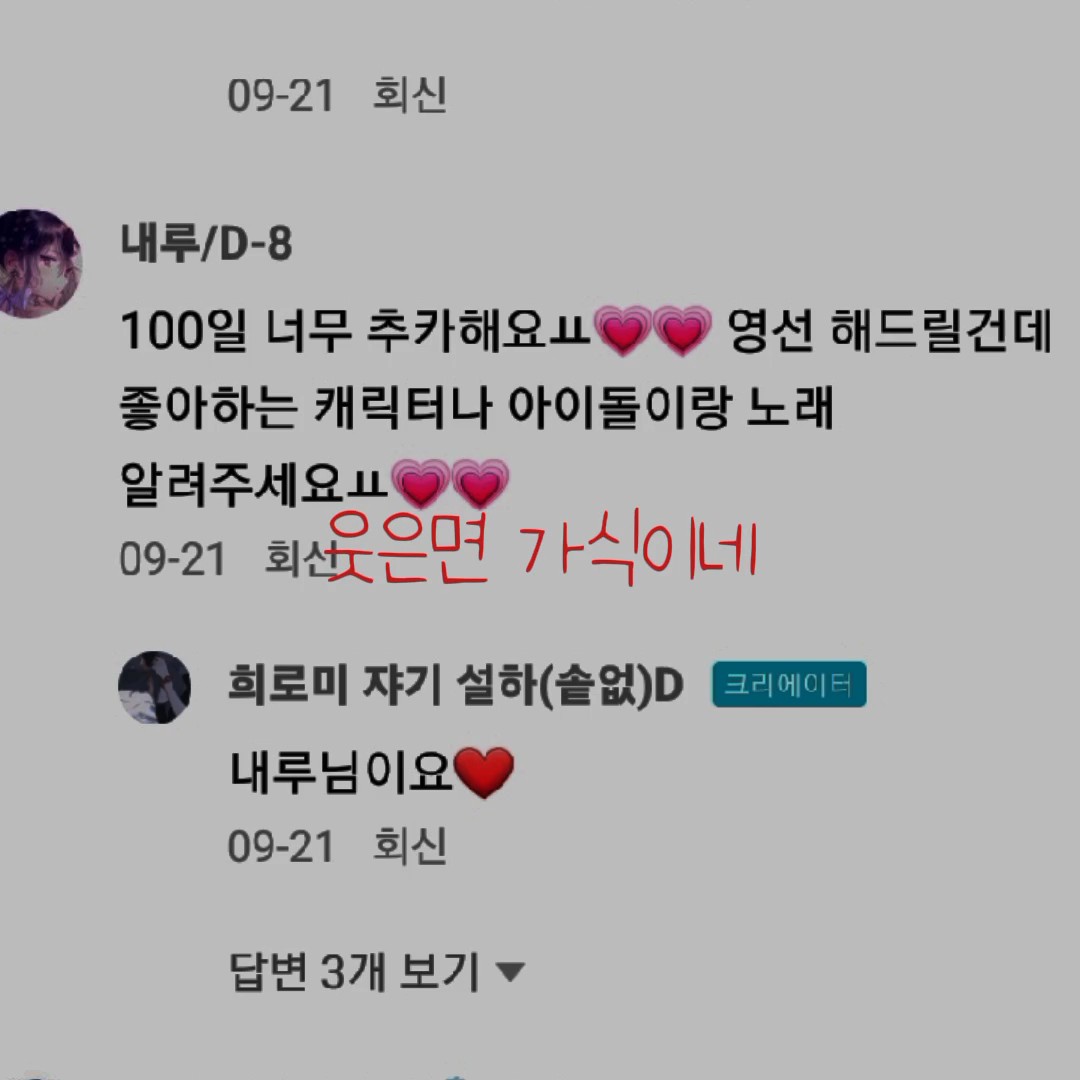Tap the 09-21 date under creator's reply

[281, 846]
